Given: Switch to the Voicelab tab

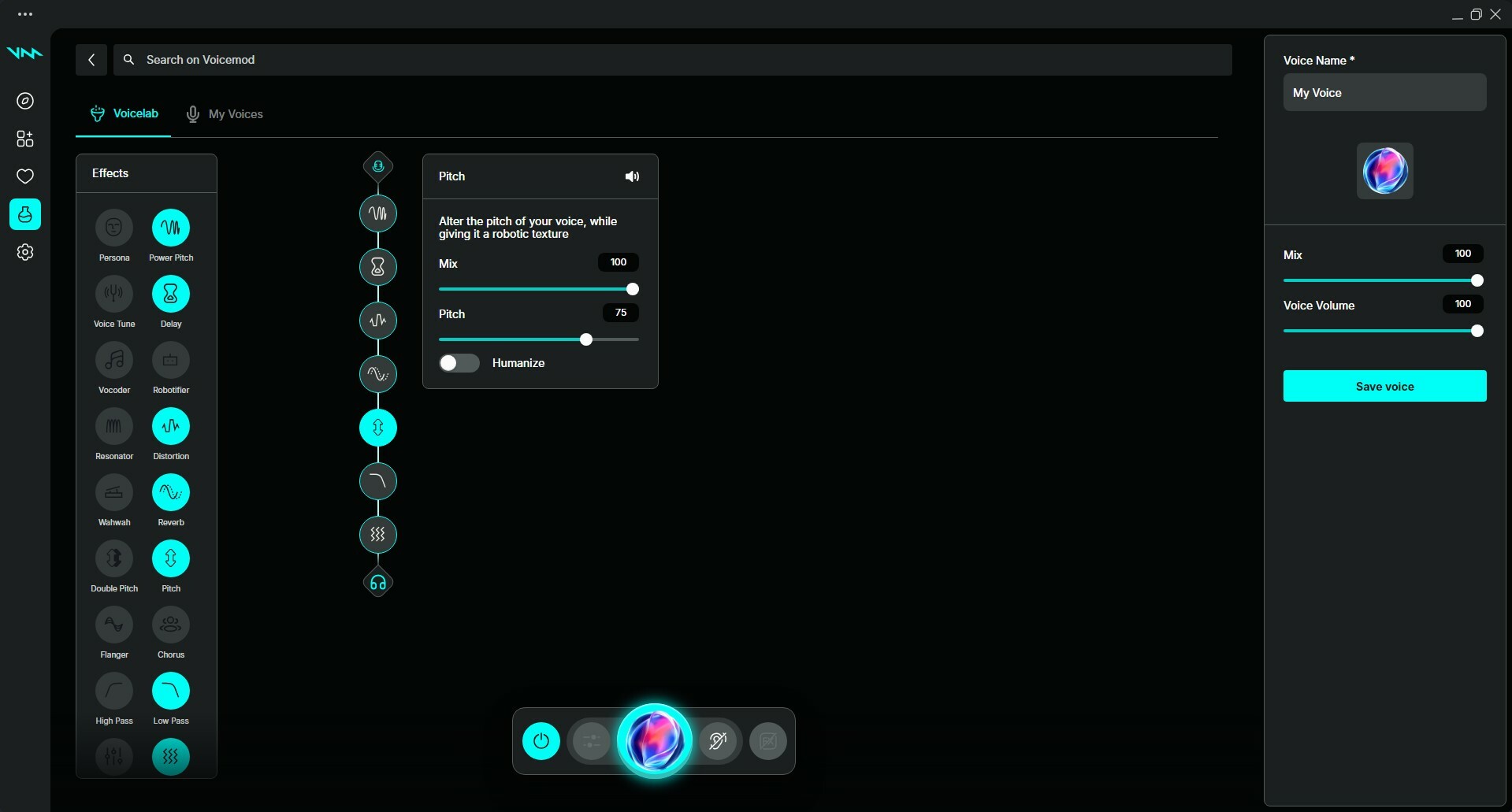Looking at the screenshot, I should click(123, 113).
